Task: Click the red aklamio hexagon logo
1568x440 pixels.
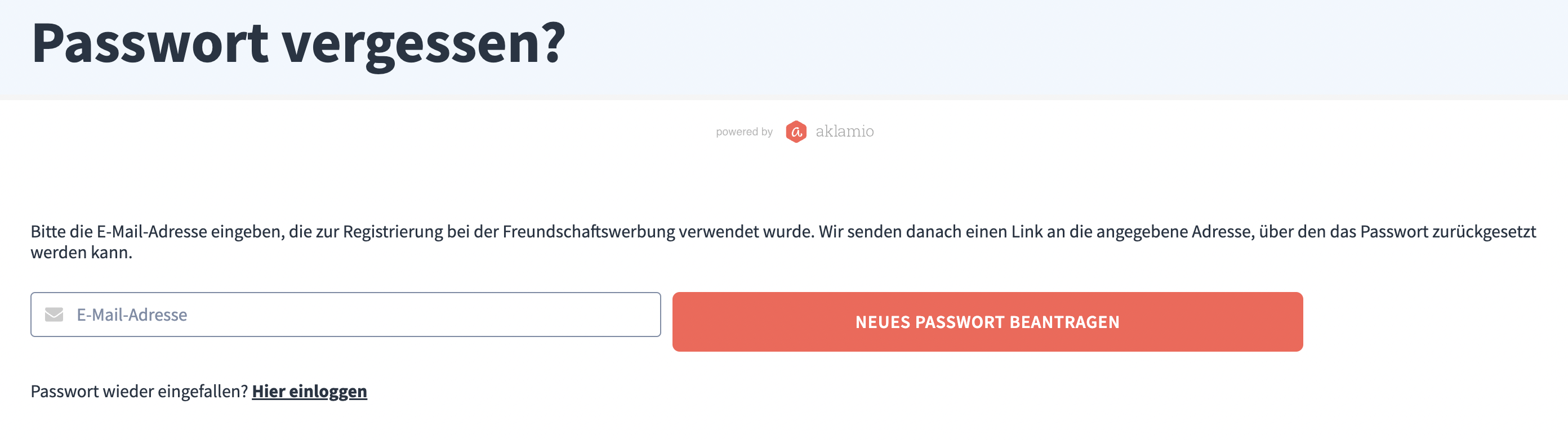Action: [x=796, y=131]
